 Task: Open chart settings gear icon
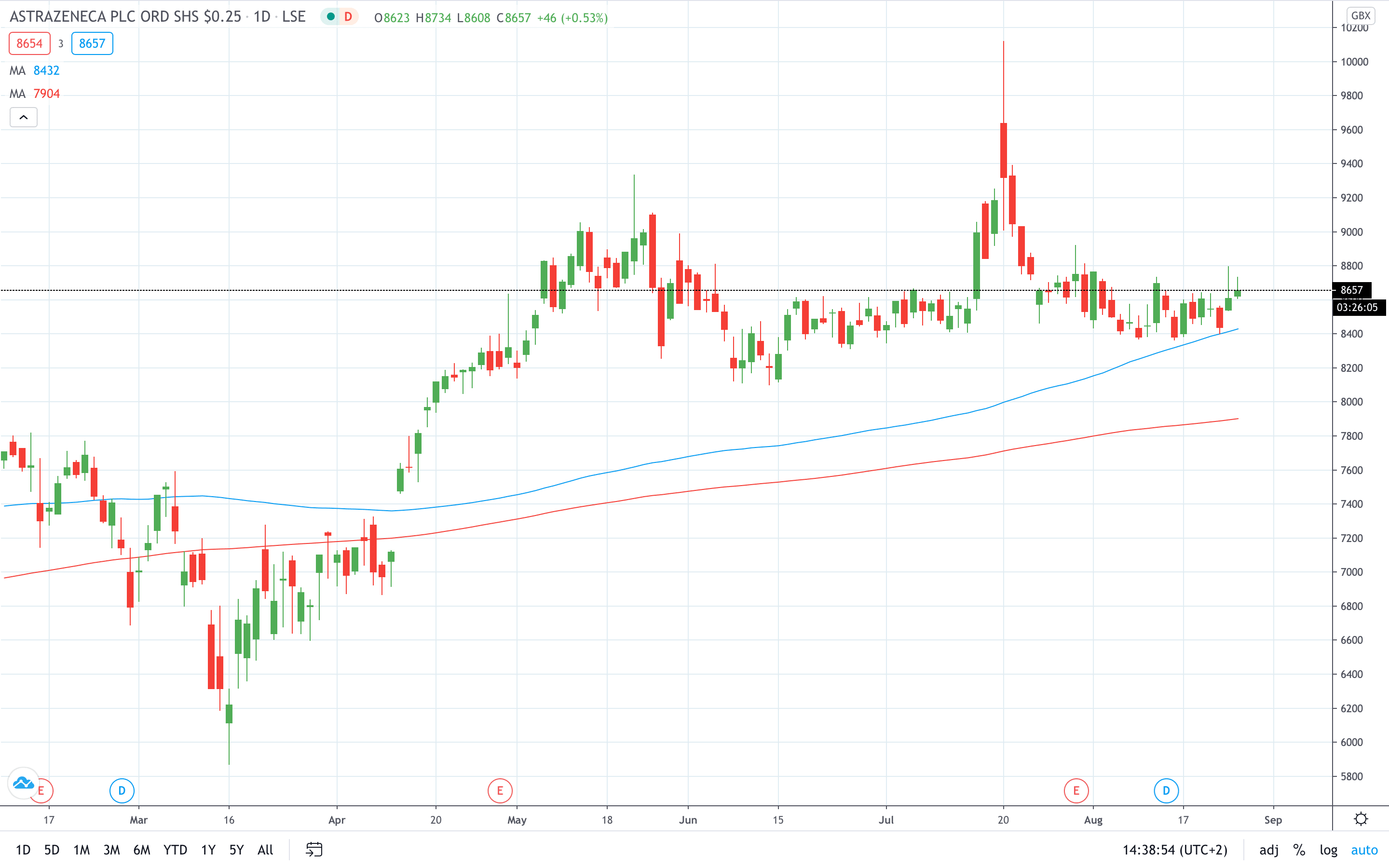pyautogui.click(x=1360, y=819)
